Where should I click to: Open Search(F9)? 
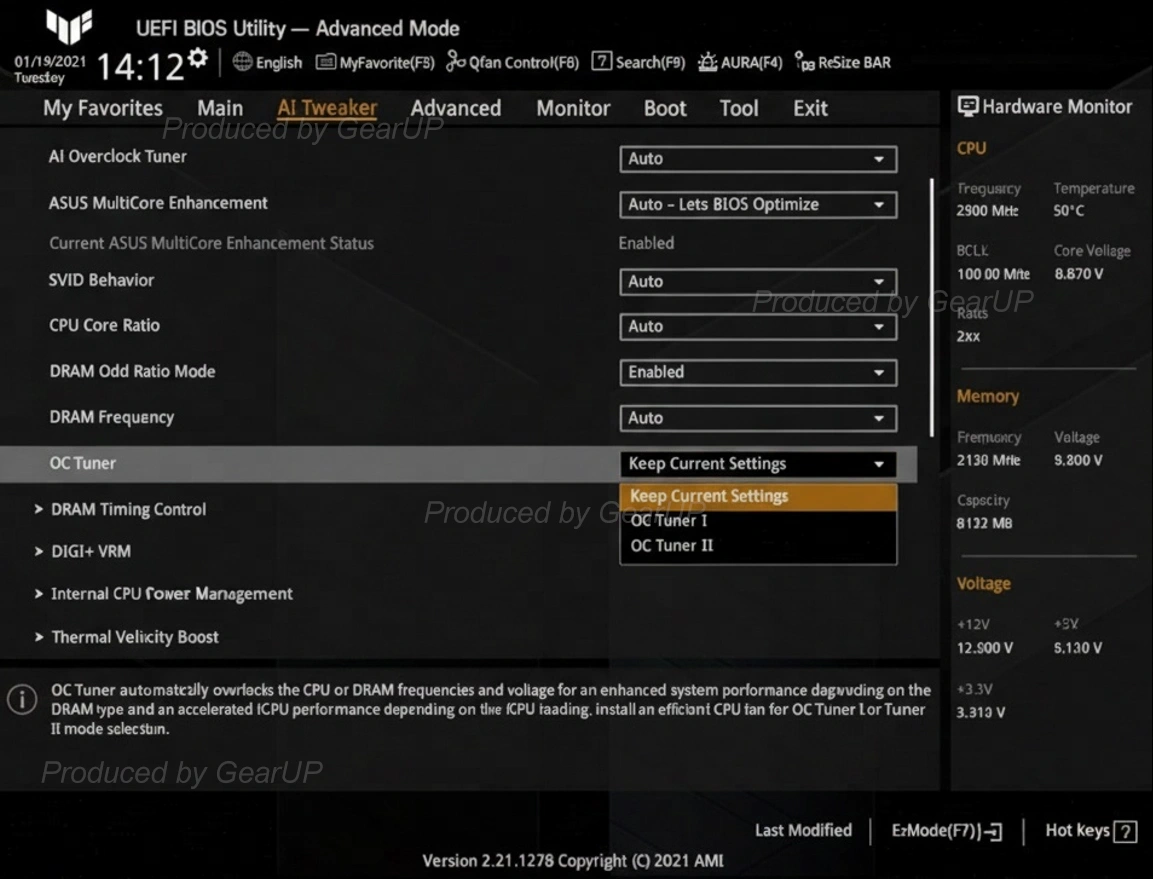point(638,63)
